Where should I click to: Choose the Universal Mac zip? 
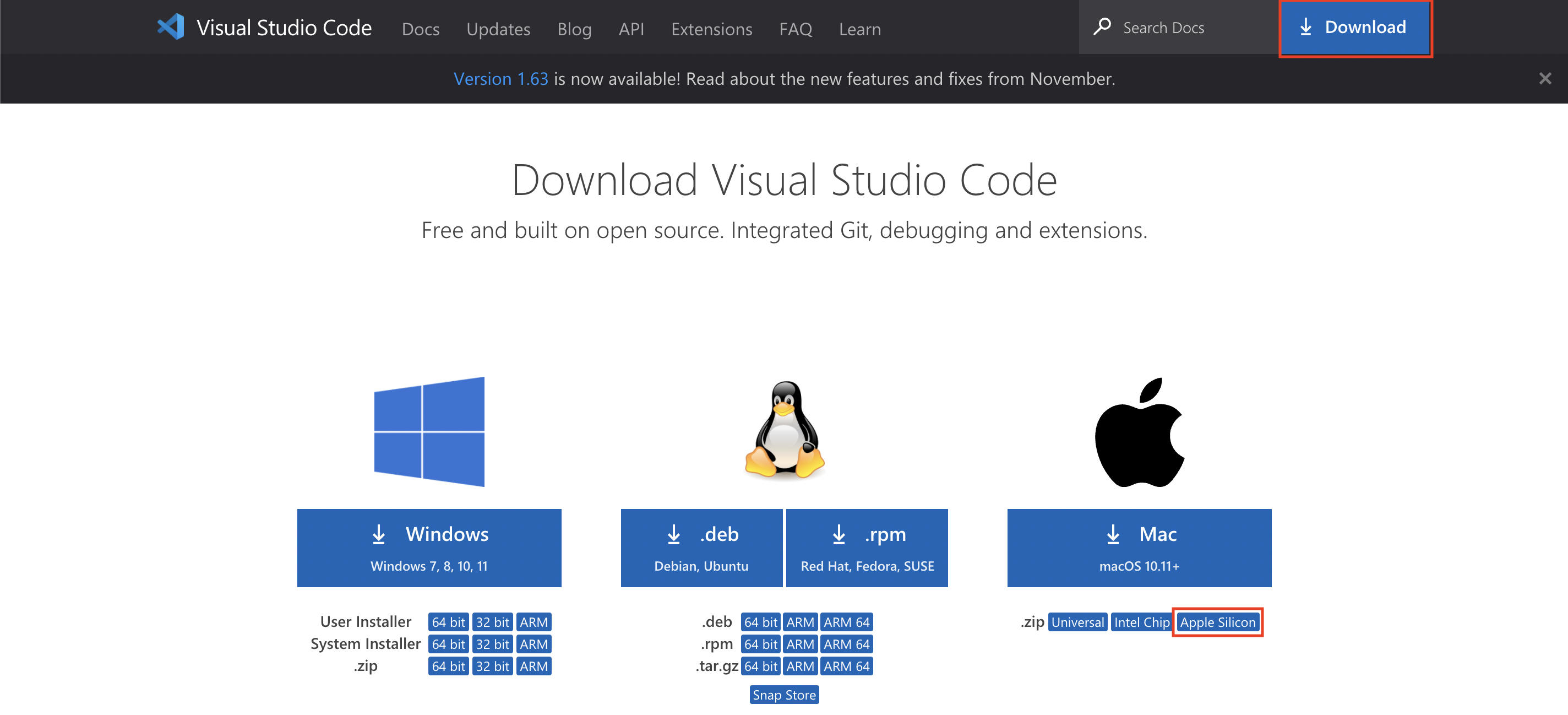1077,622
